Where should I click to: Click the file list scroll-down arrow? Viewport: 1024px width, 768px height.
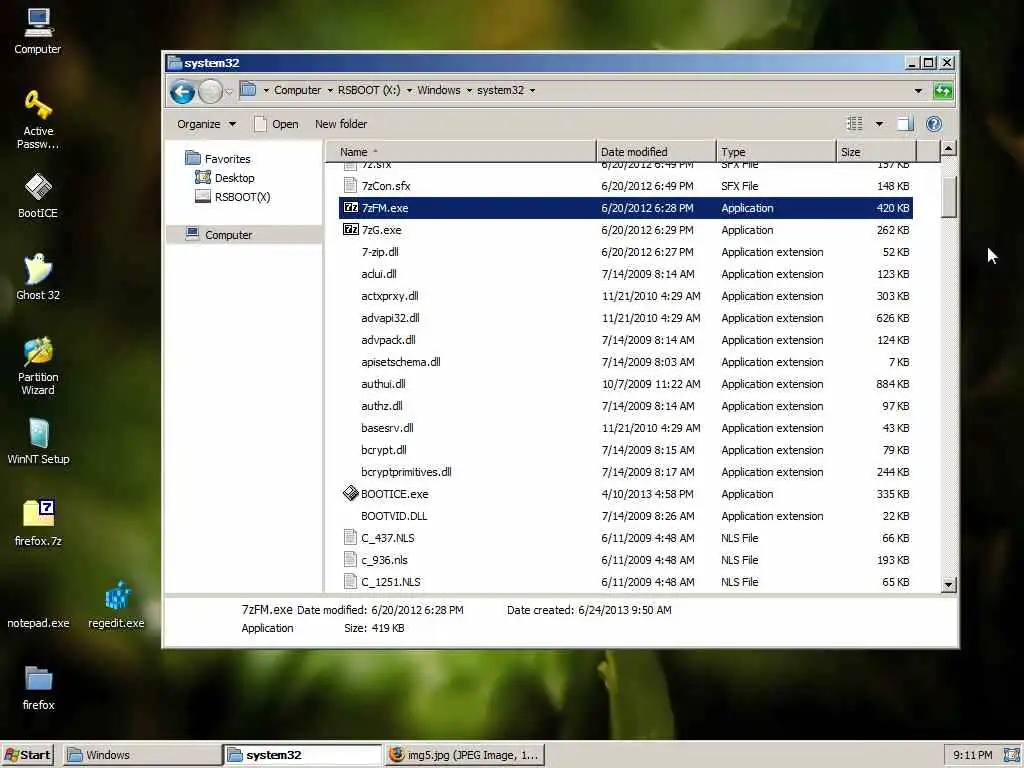948,584
